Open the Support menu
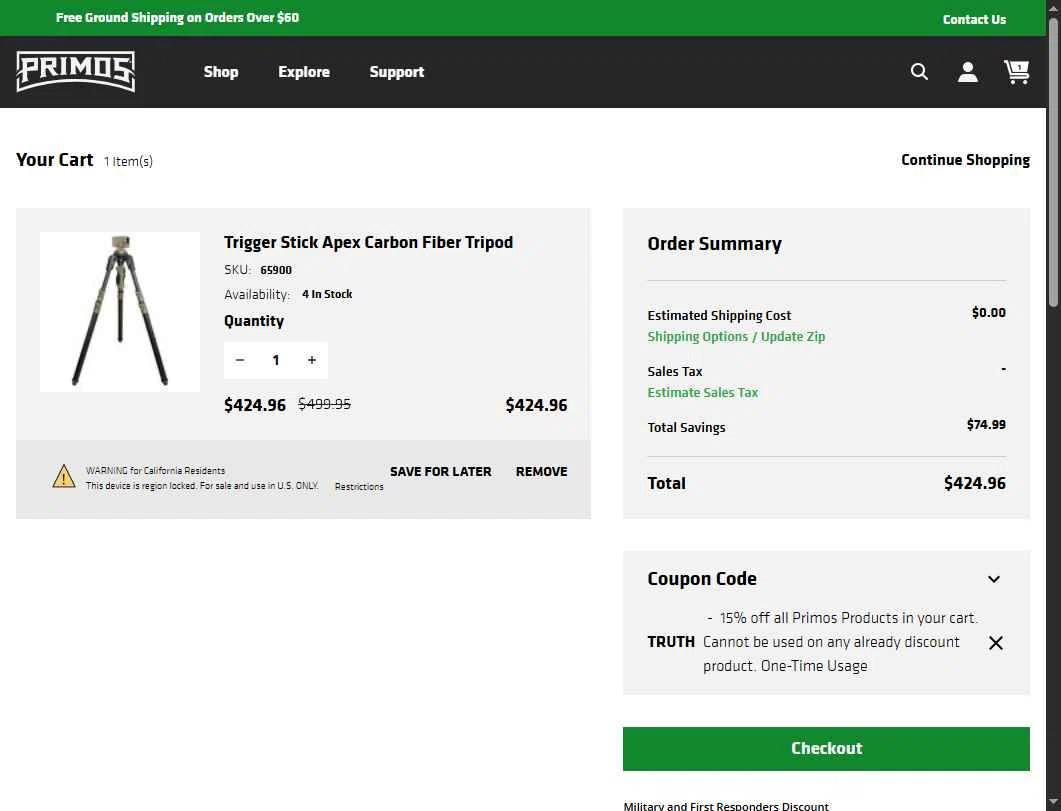 [x=397, y=72]
